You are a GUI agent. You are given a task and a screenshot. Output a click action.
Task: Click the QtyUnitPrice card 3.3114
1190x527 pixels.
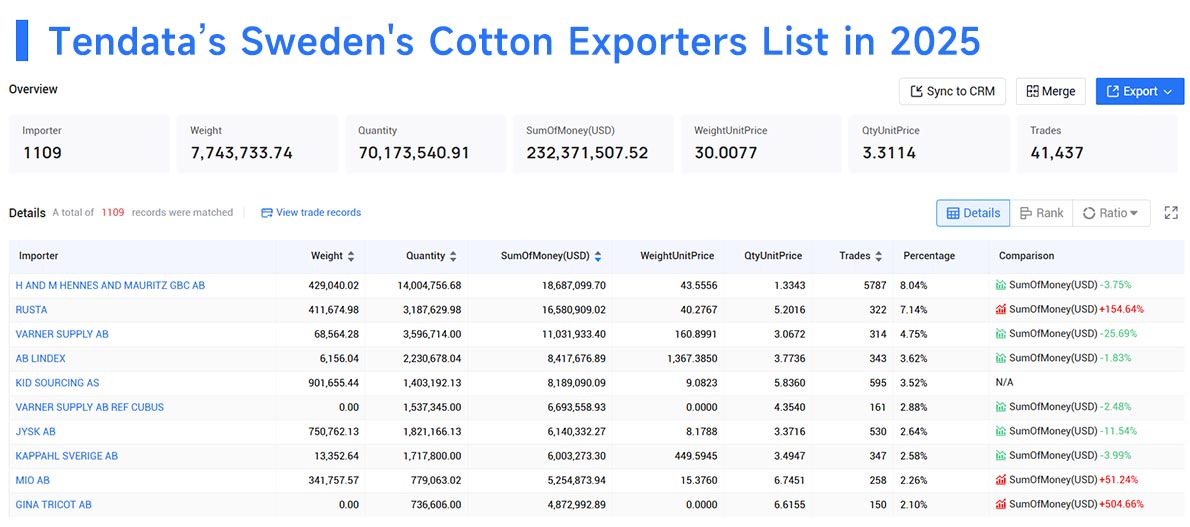point(929,144)
